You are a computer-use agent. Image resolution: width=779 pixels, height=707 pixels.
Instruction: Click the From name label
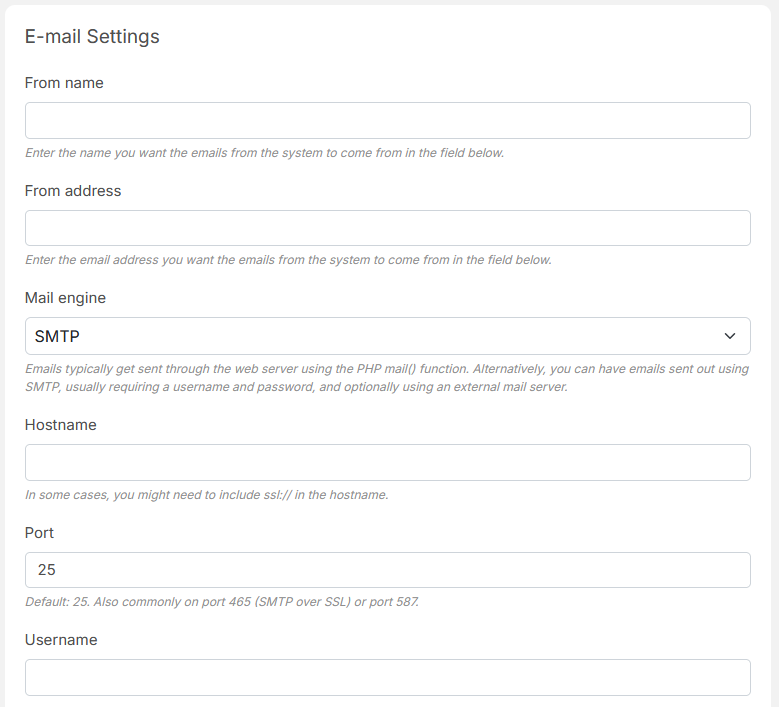coord(64,83)
